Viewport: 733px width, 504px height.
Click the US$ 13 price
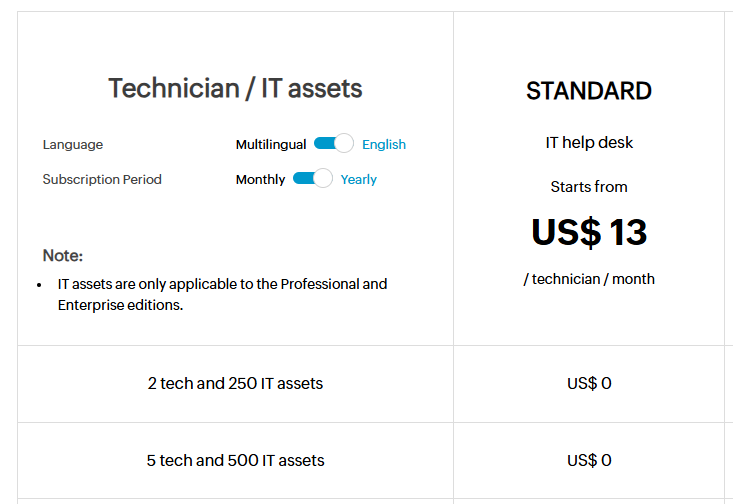589,232
